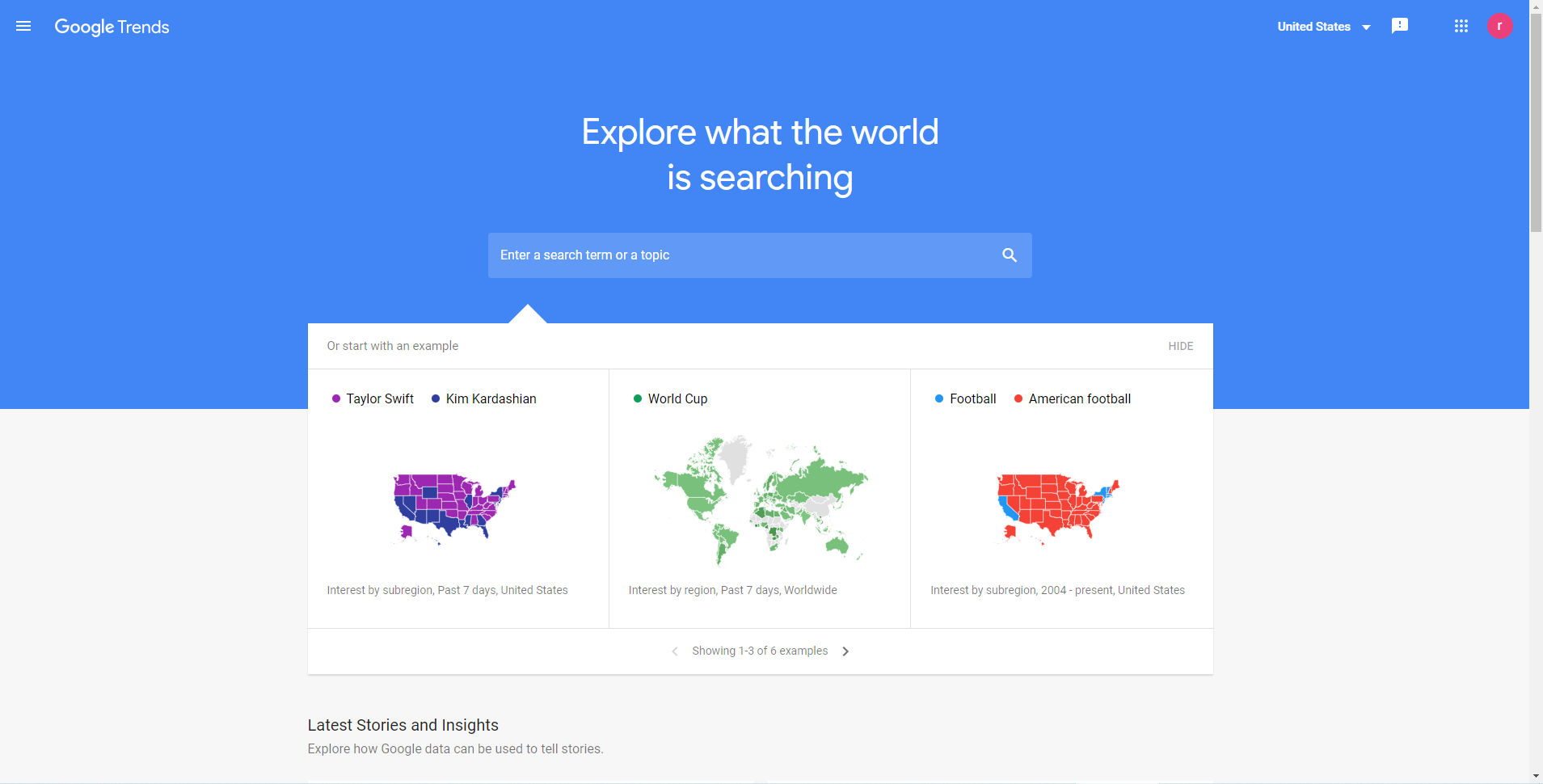Click the Kim Kardashian legend label

[x=491, y=399]
